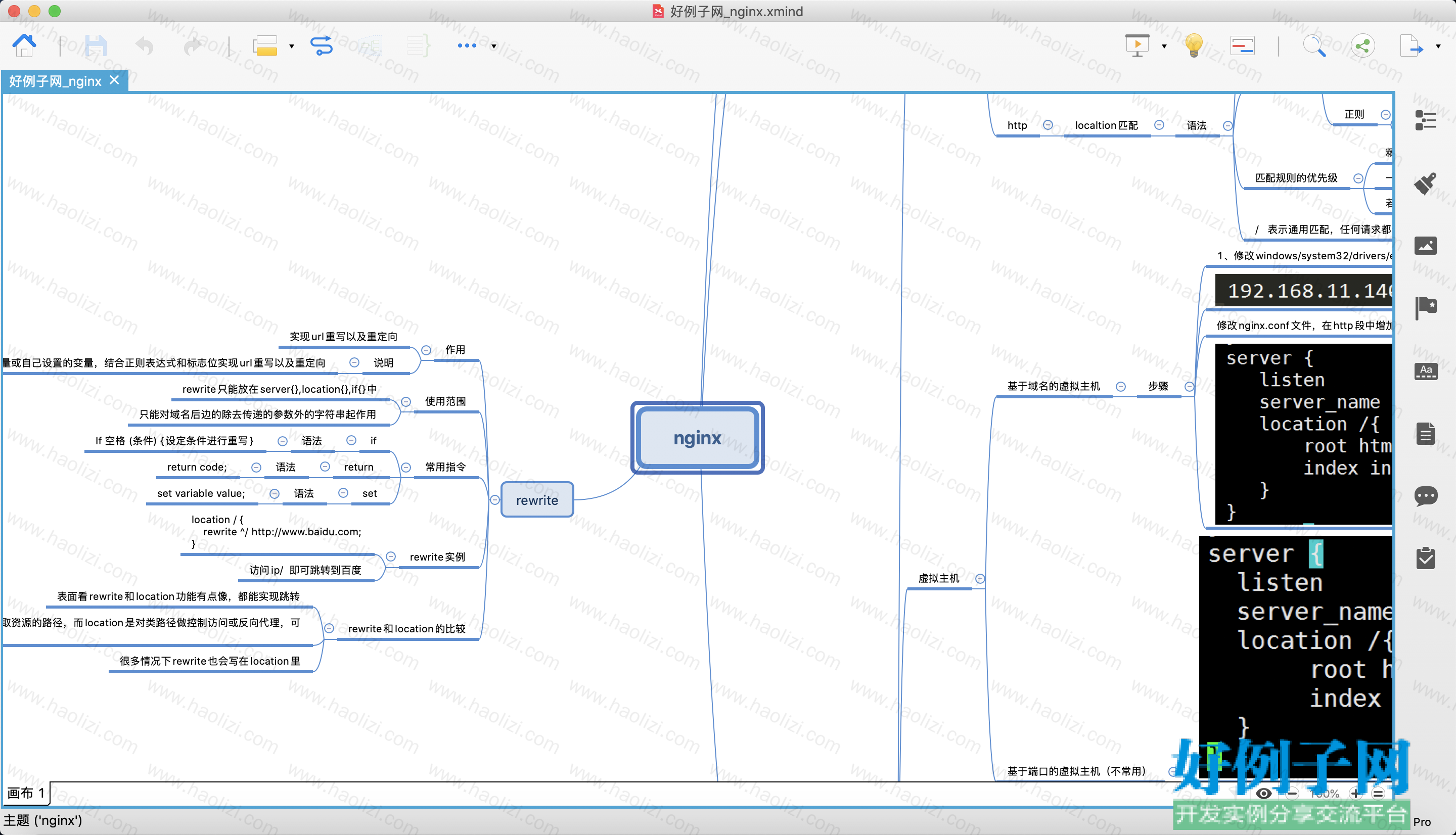This screenshot has height=835, width=1456.
Task: Collapse the 基于域名的虚拟主机 topic
Action: (1120, 387)
